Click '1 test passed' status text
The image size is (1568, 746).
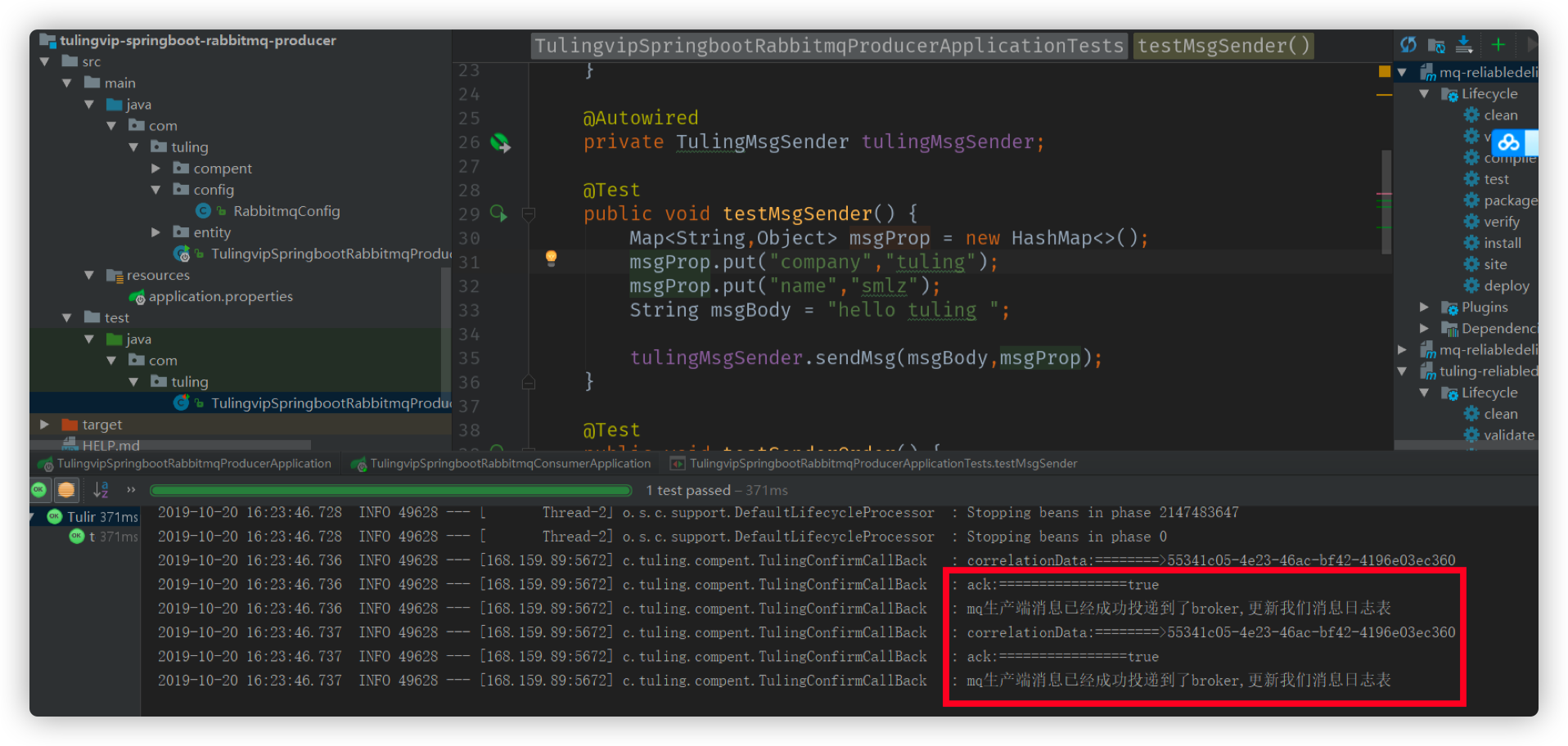687,490
